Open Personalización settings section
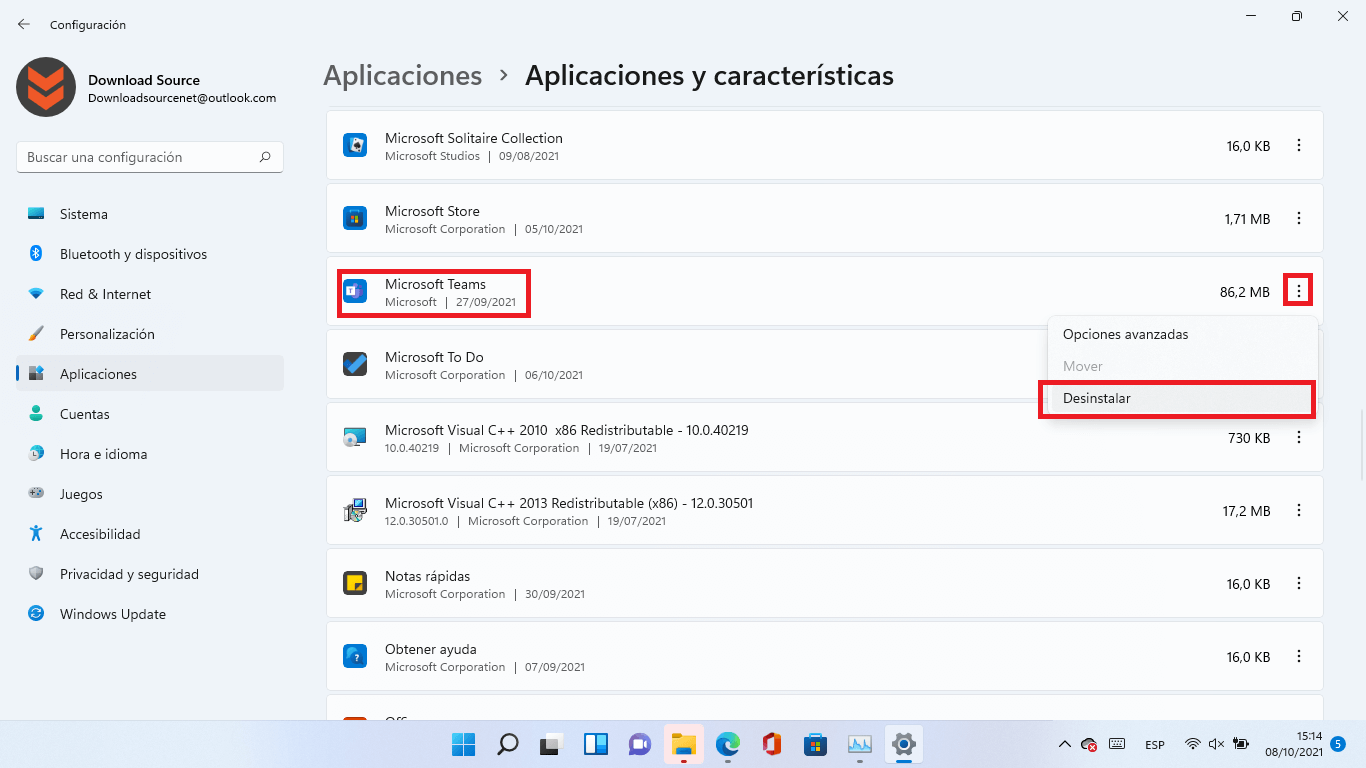1366x768 pixels. [x=150, y=334]
